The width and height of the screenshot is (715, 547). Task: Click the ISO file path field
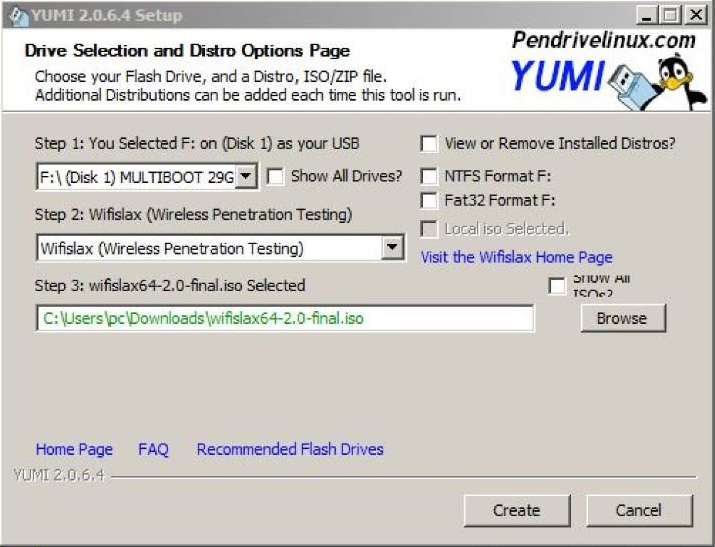click(285, 318)
